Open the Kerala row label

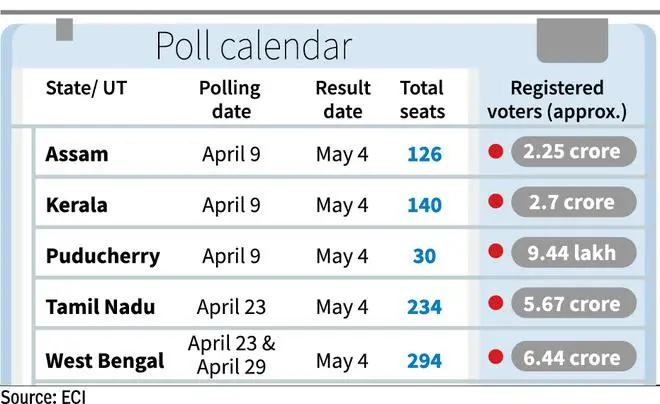coord(77,205)
